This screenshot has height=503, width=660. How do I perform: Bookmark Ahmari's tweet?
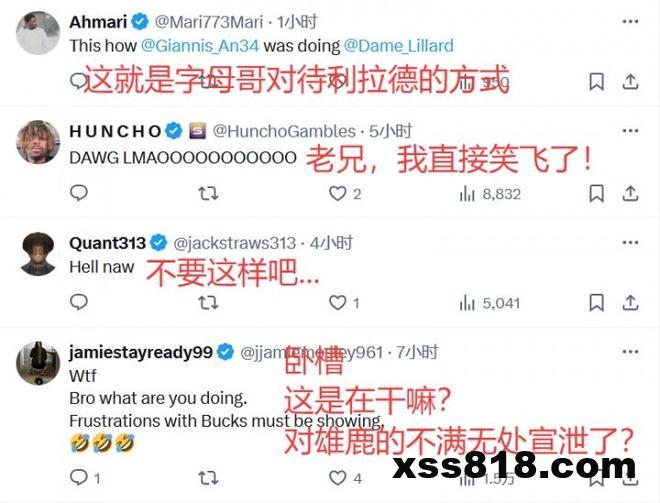(596, 82)
